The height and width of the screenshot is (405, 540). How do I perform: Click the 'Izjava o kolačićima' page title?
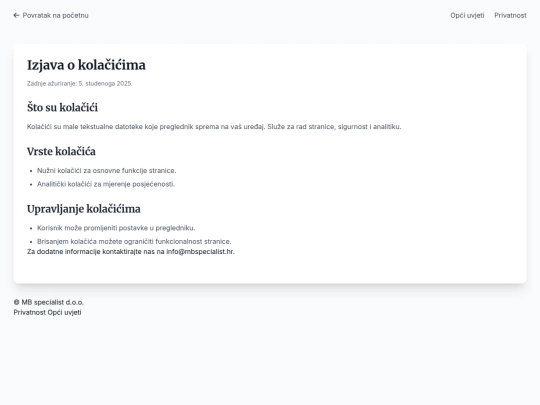pyautogui.click(x=86, y=65)
